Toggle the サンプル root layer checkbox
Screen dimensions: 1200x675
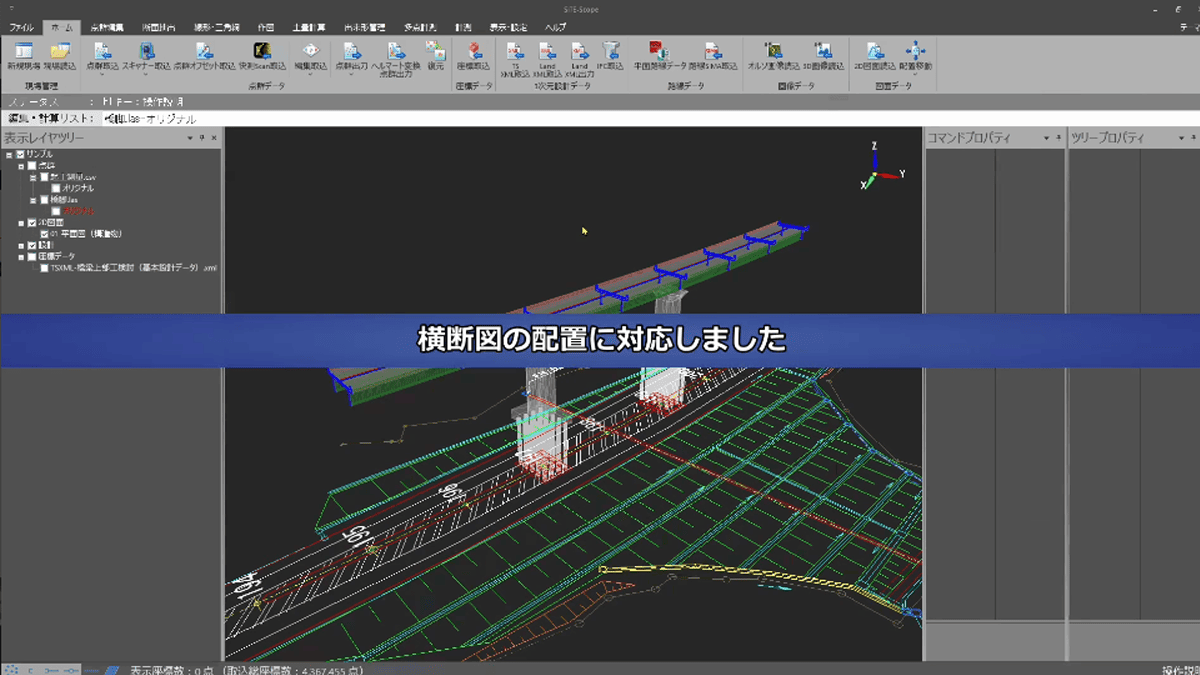pyautogui.click(x=20, y=154)
